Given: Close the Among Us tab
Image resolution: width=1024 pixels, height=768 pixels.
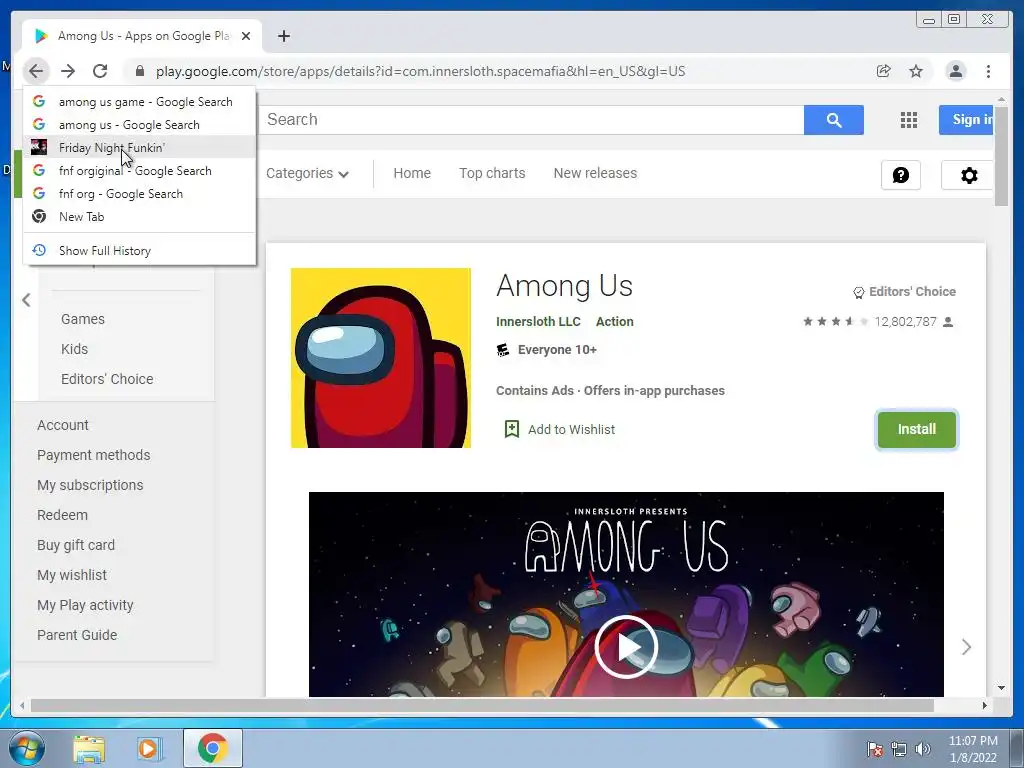Looking at the screenshot, I should coord(246,36).
